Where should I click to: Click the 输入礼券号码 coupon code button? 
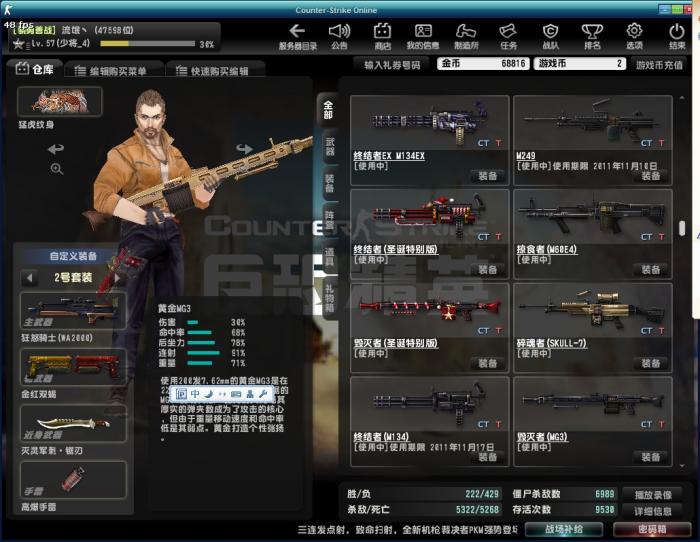tap(392, 65)
